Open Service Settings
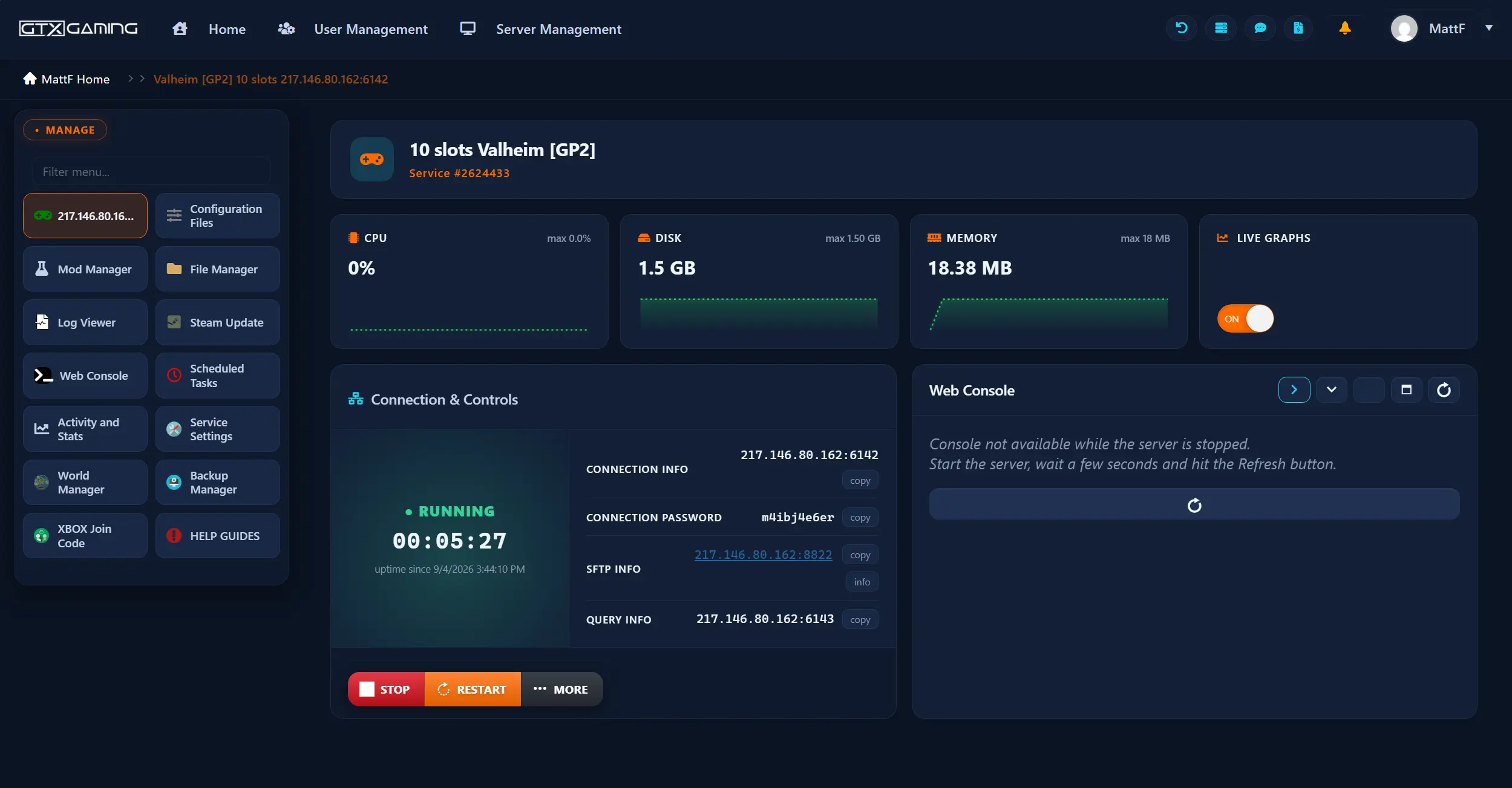 [218, 429]
